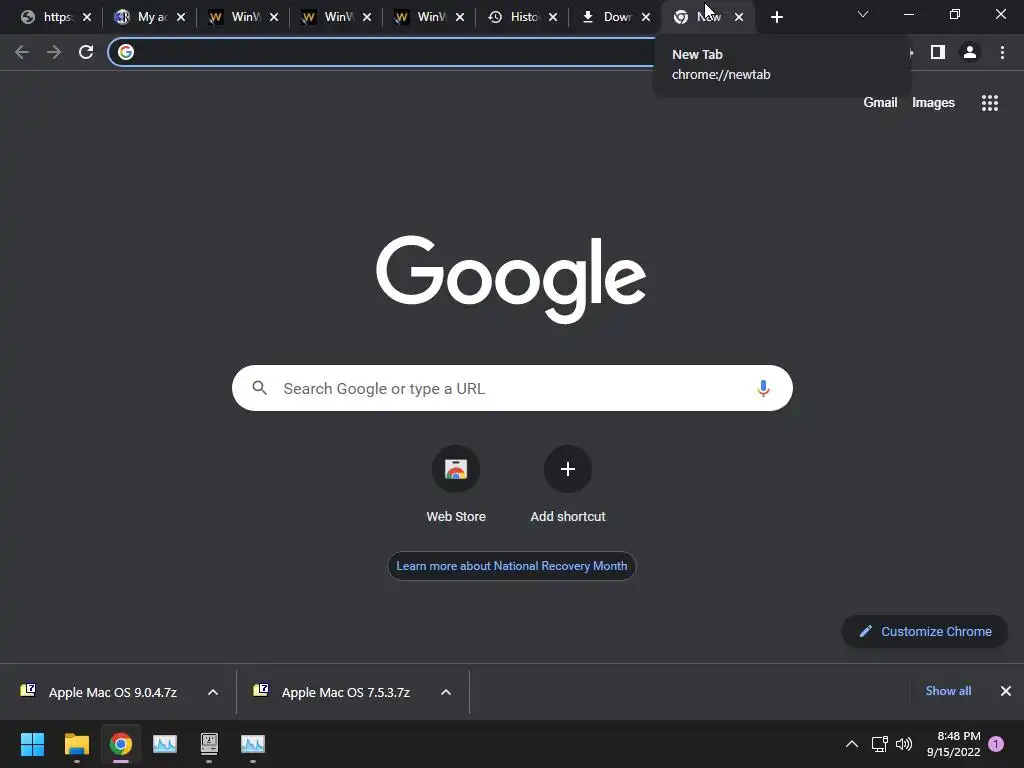
Task: Click the Chrome taskbar icon
Action: tap(121, 744)
